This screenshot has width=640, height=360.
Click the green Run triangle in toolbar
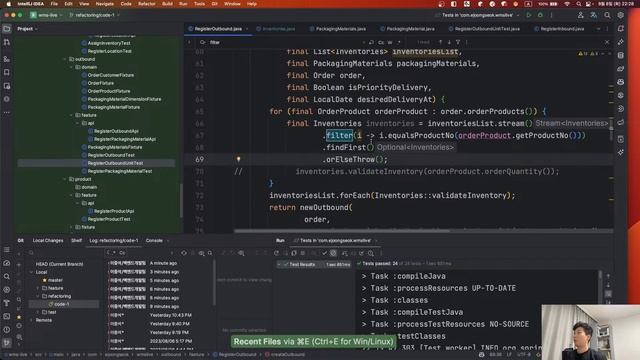point(529,15)
